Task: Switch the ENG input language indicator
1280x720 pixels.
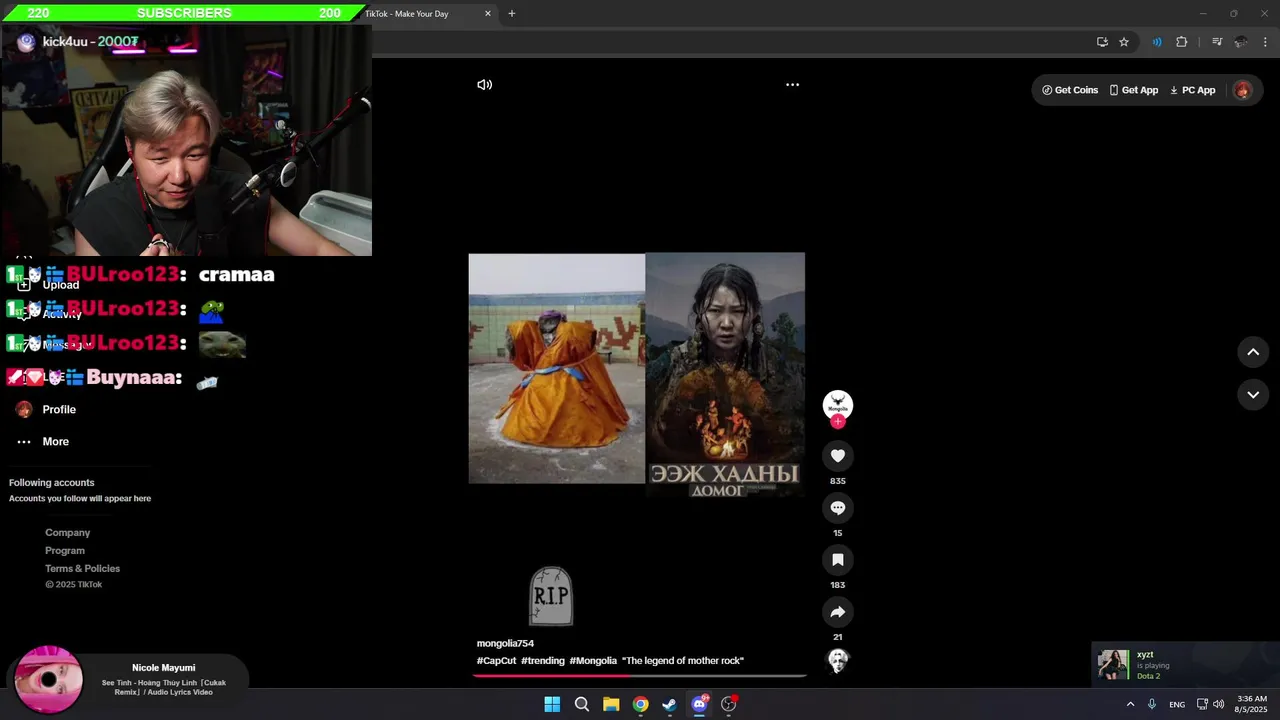Action: 1177,704
